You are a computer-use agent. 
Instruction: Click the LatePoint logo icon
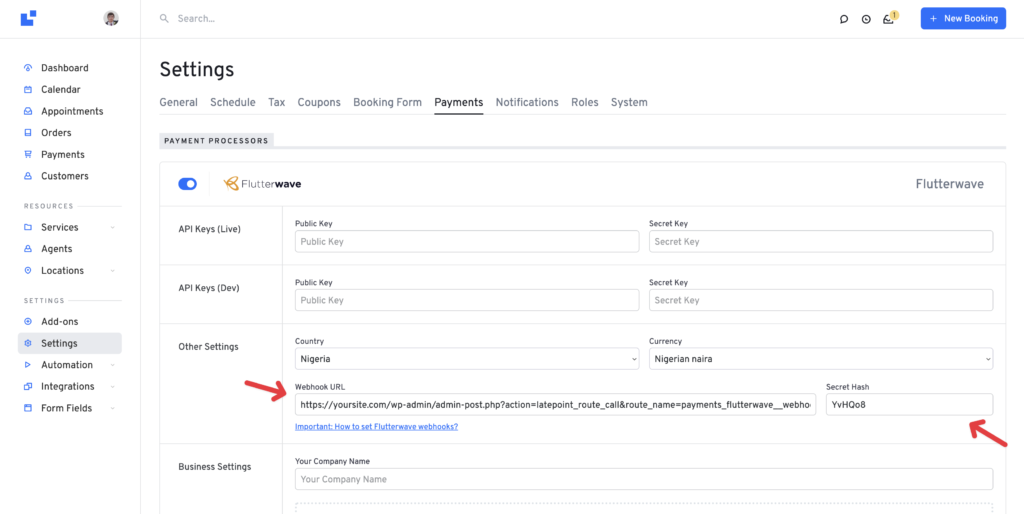pyautogui.click(x=28, y=18)
